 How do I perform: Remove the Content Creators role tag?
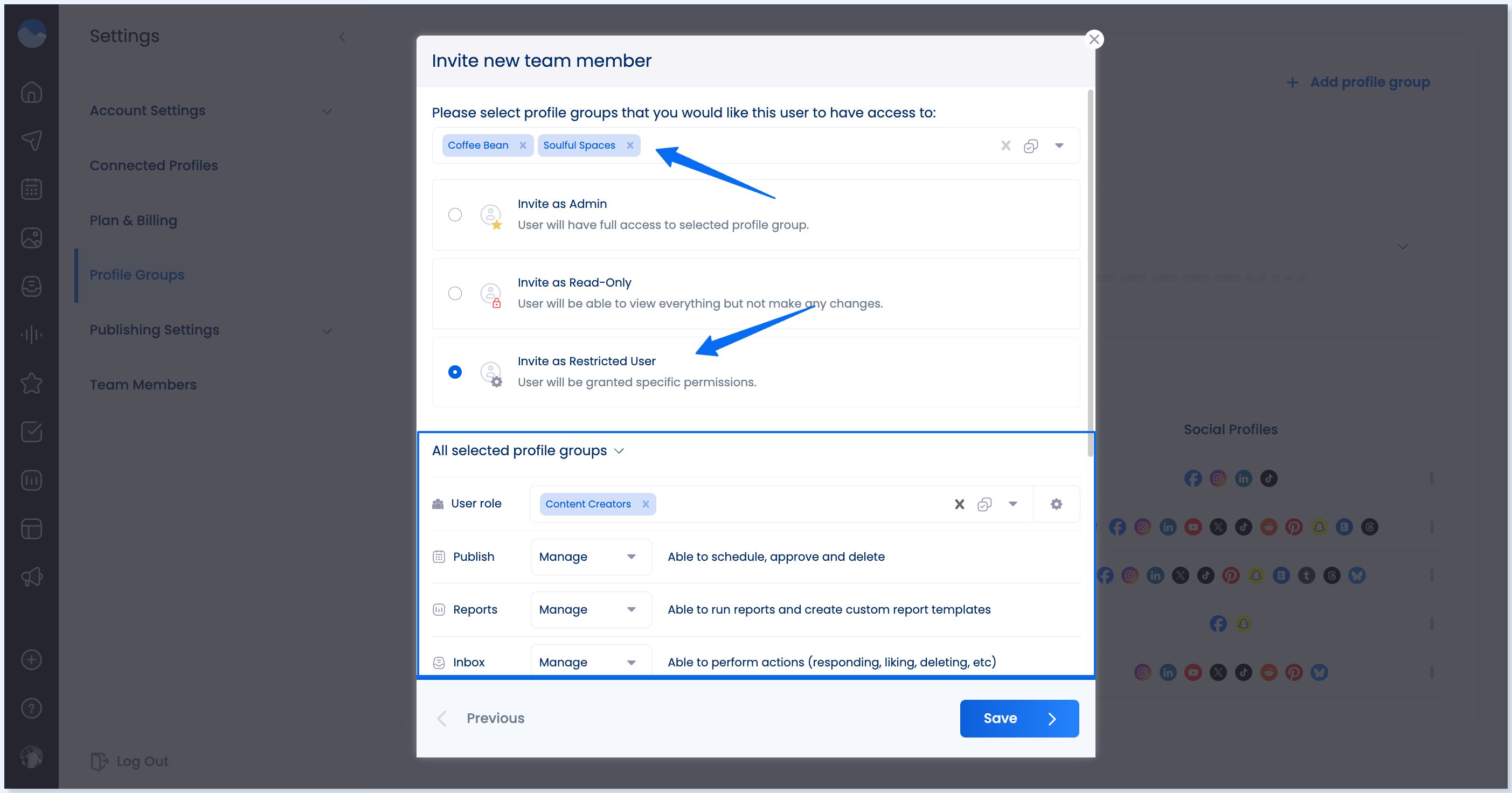tap(645, 504)
